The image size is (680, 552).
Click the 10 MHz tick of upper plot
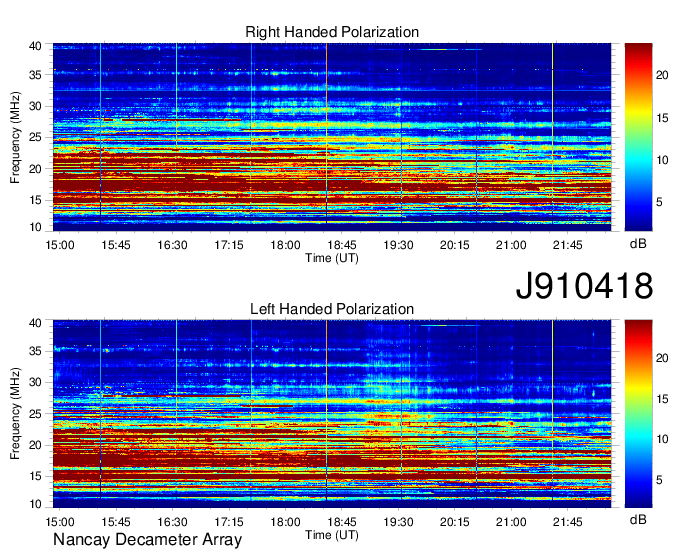coord(36,227)
